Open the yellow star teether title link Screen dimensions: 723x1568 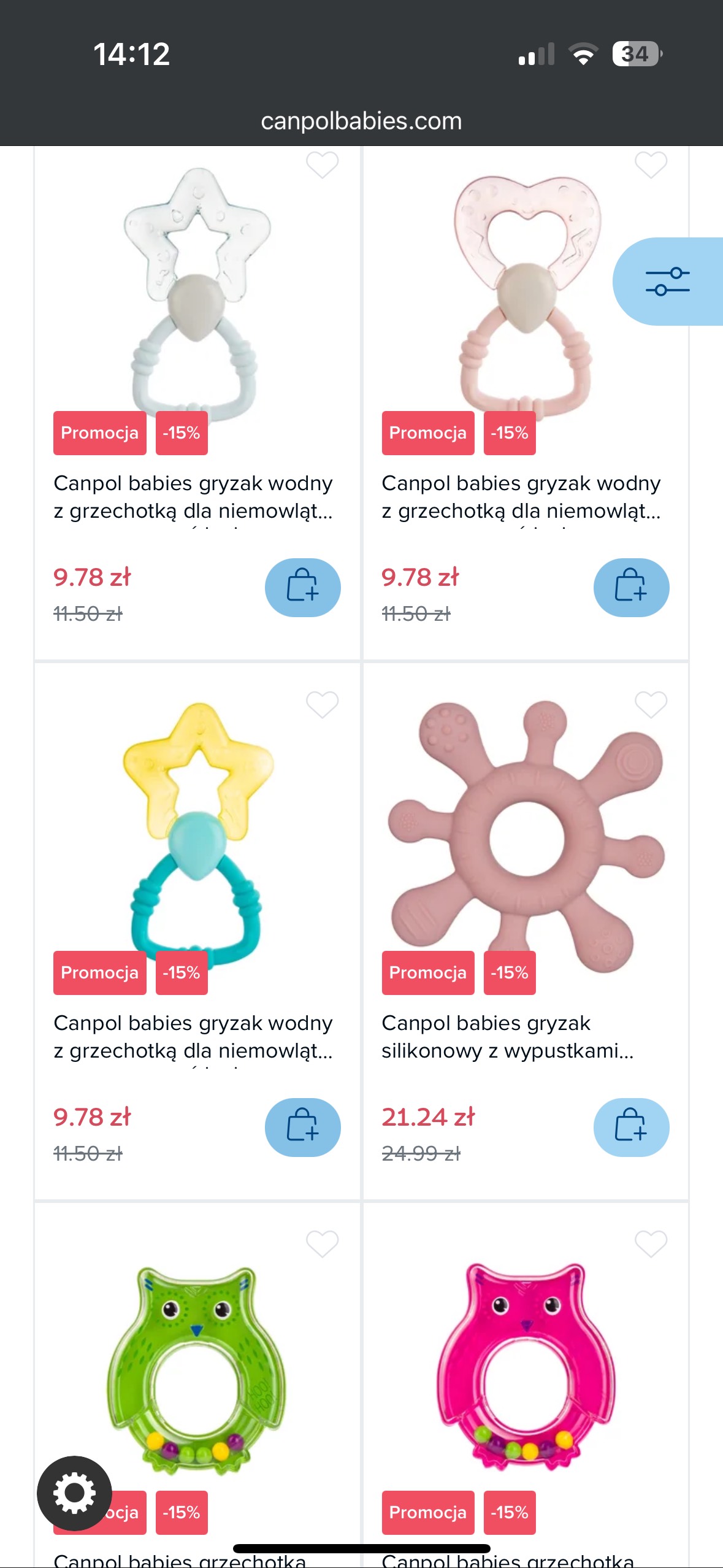pyautogui.click(x=193, y=1037)
